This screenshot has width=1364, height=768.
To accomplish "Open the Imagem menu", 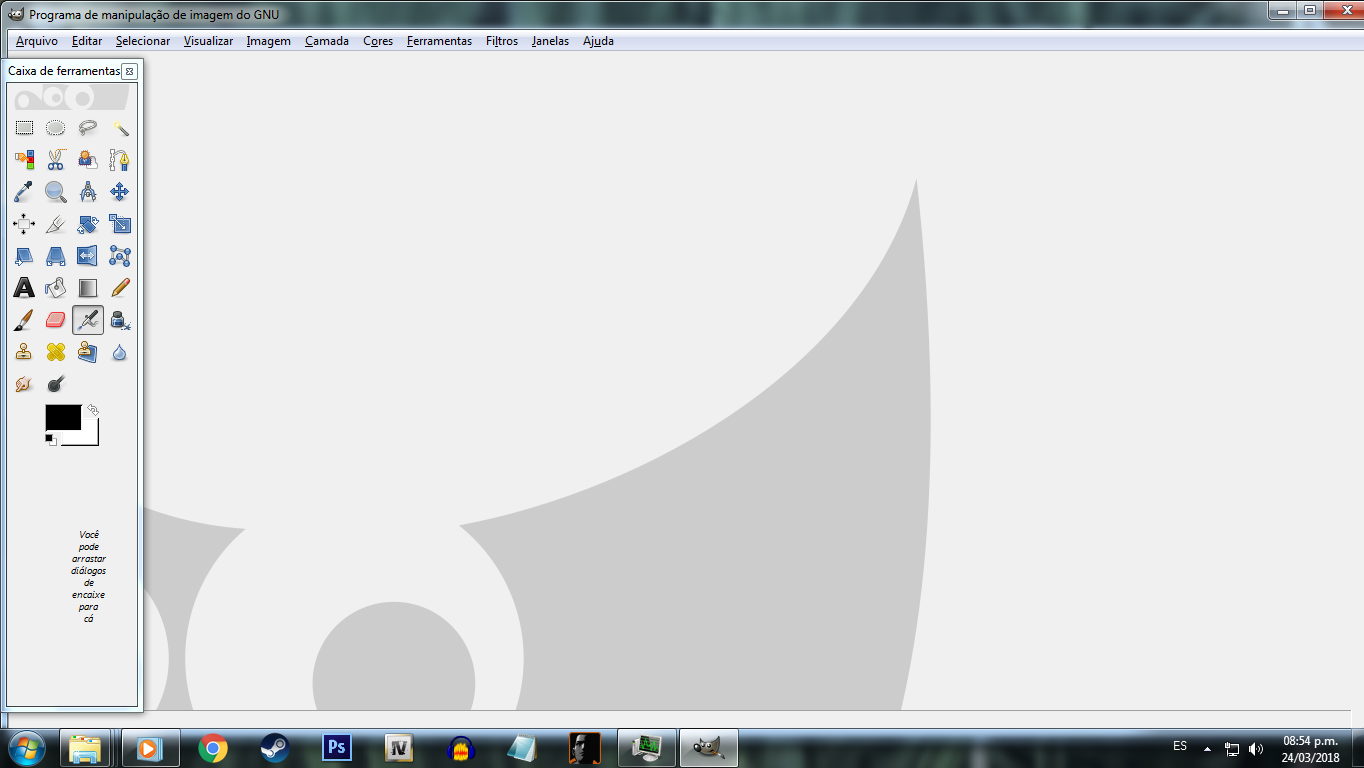I will pos(269,41).
